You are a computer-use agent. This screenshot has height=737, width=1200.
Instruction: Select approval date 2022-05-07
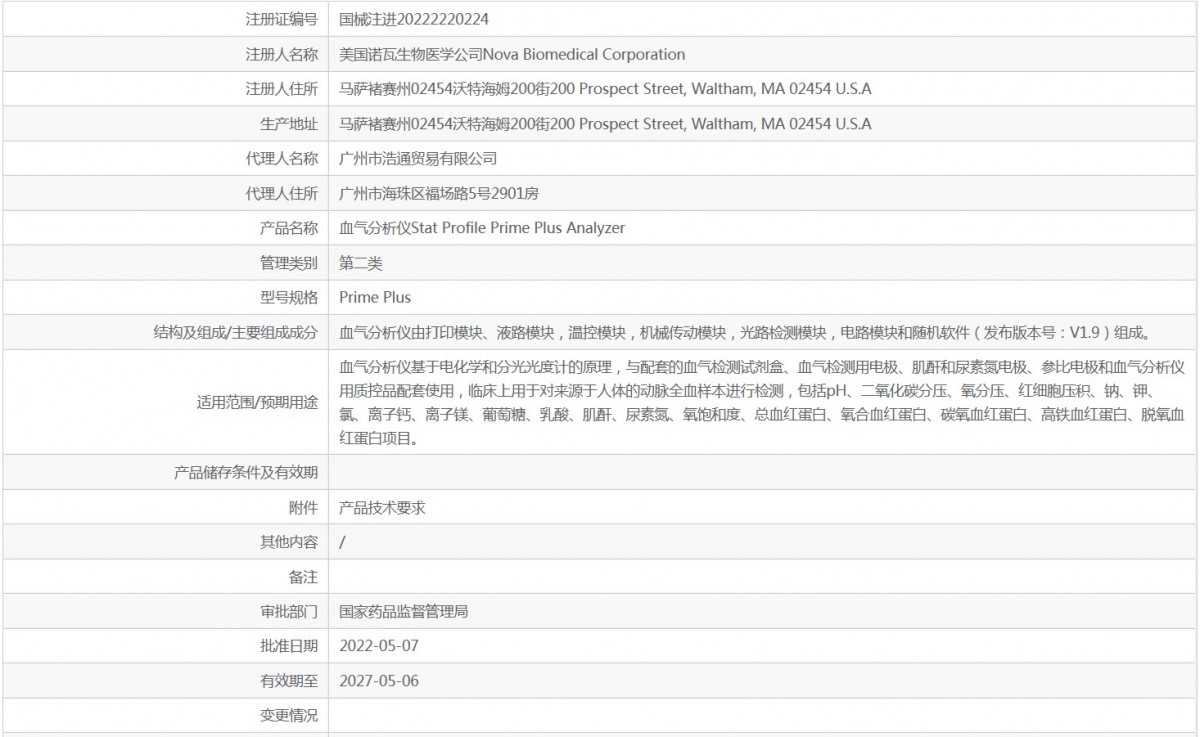tap(379, 646)
